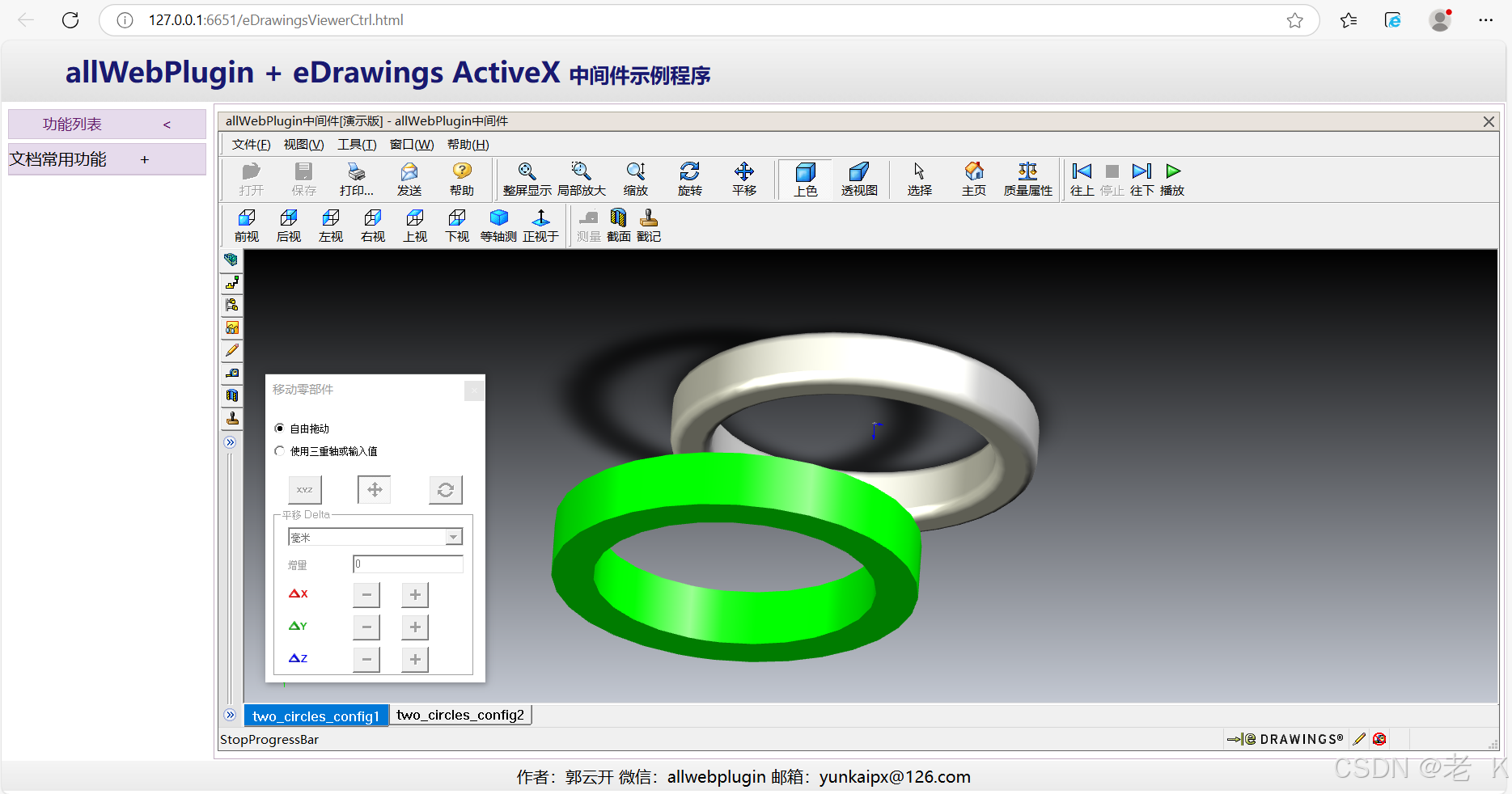Choose the Select (选择) arrow tool
This screenshot has width=1512, height=794.
(920, 179)
